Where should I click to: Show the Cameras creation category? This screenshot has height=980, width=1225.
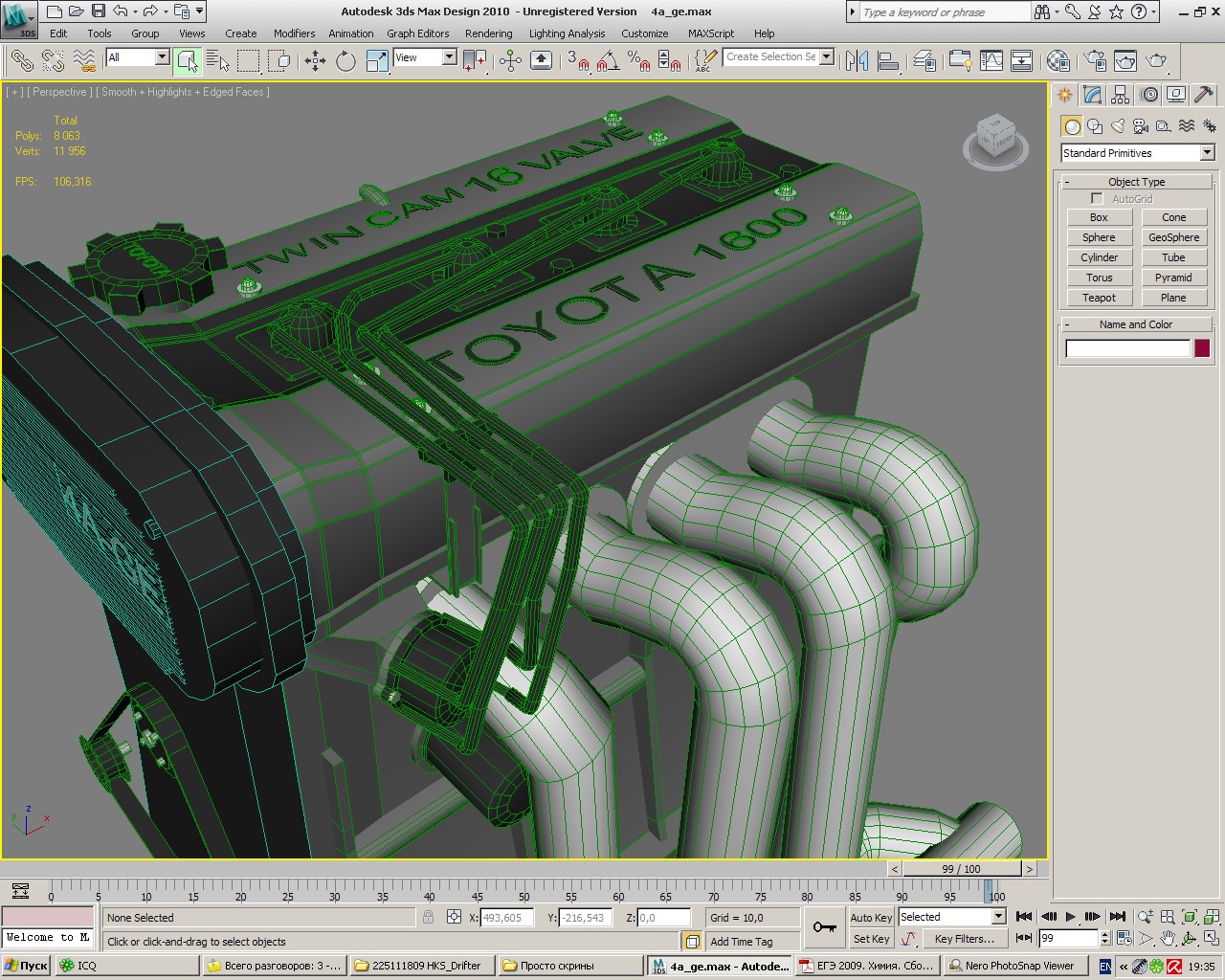click(x=1140, y=126)
